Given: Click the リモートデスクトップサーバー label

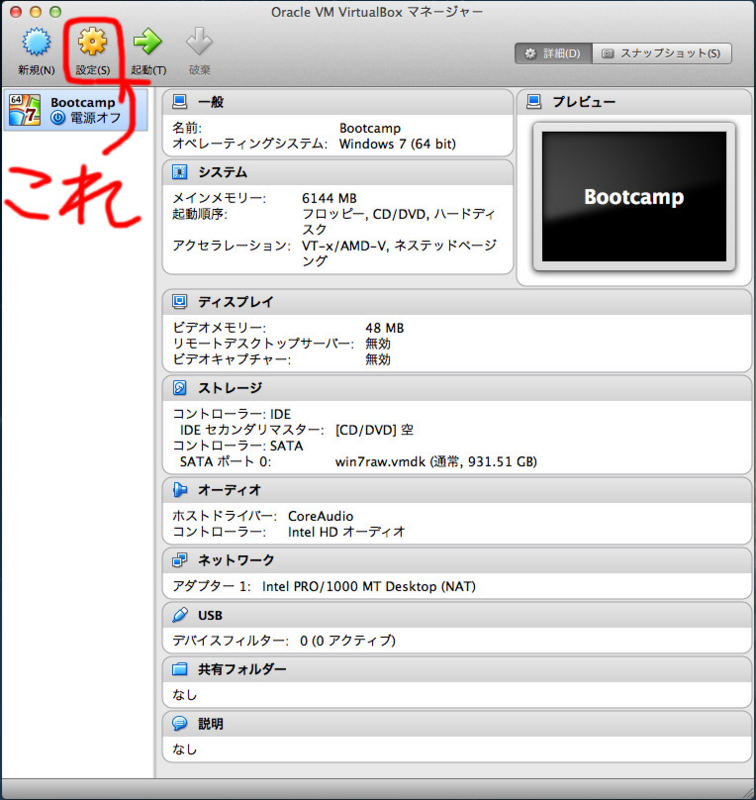Looking at the screenshot, I should point(263,344).
